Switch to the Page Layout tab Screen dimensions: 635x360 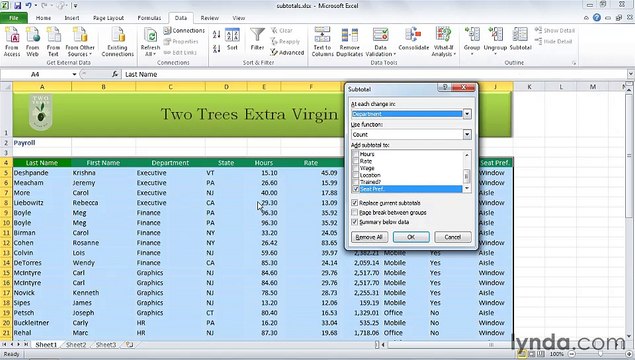[x=108, y=18]
